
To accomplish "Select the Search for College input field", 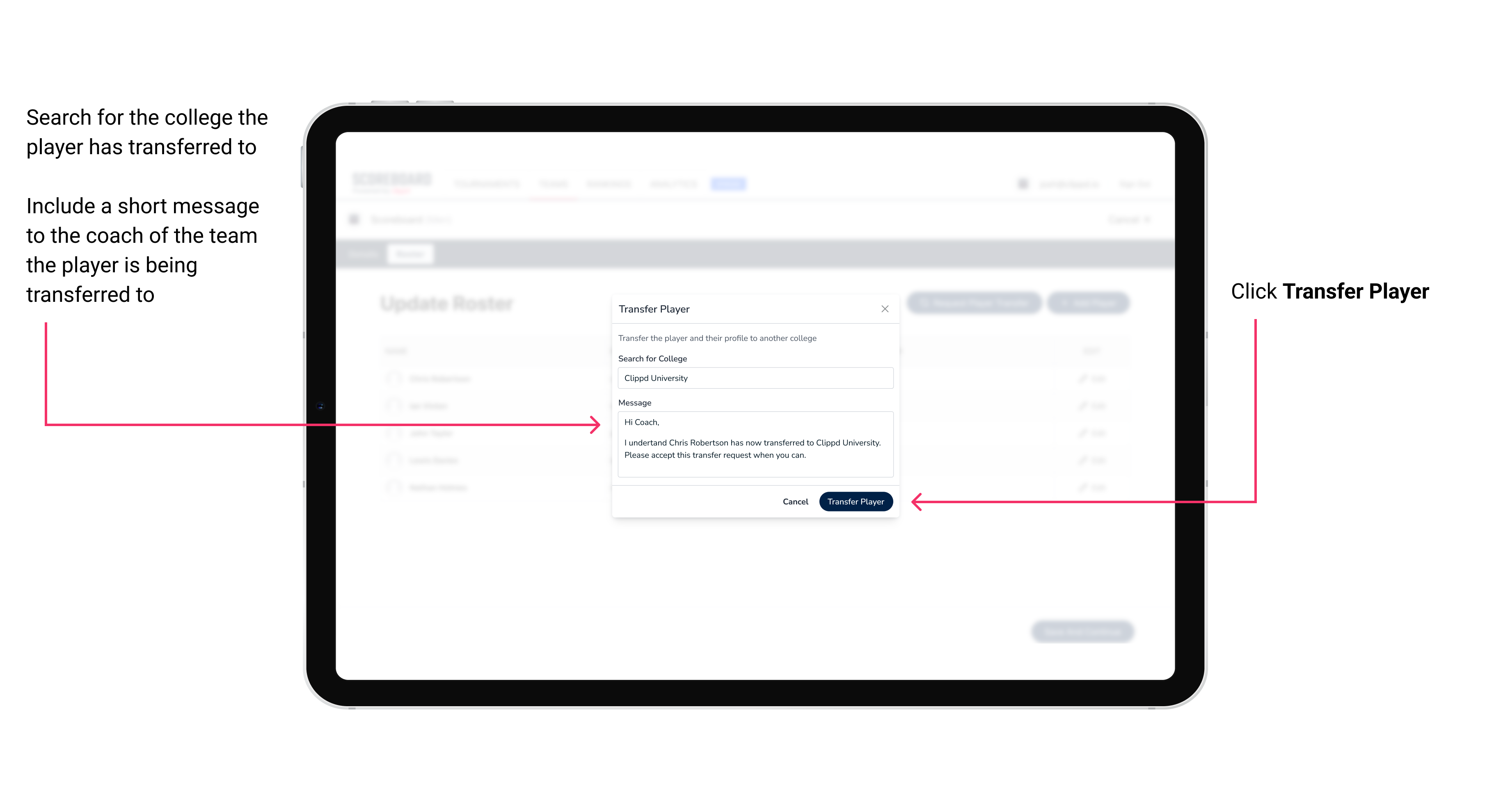I will point(752,378).
